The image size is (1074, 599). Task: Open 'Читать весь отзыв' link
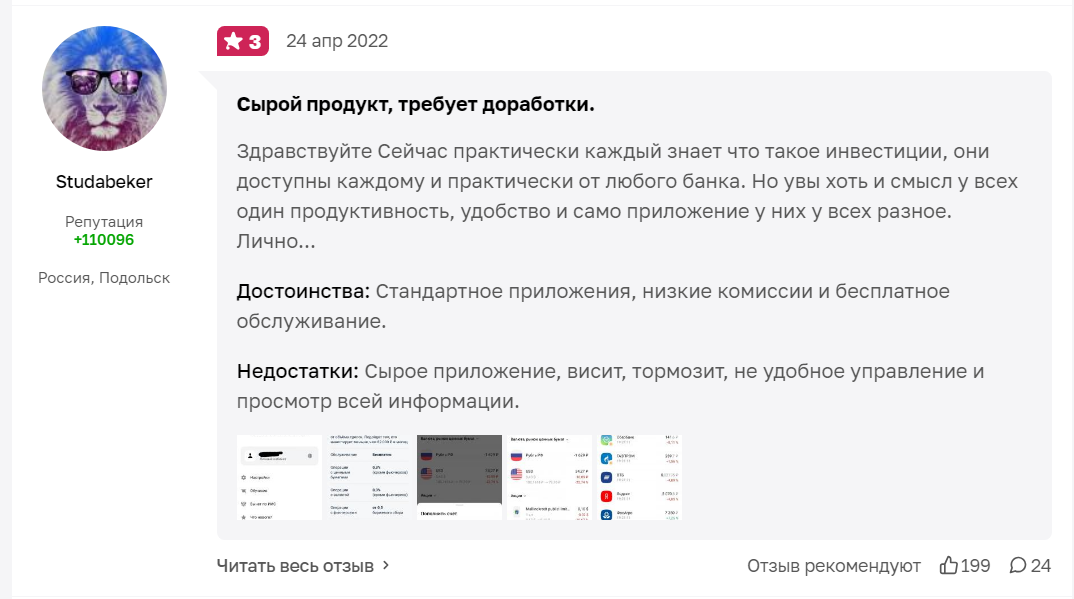pos(295,566)
